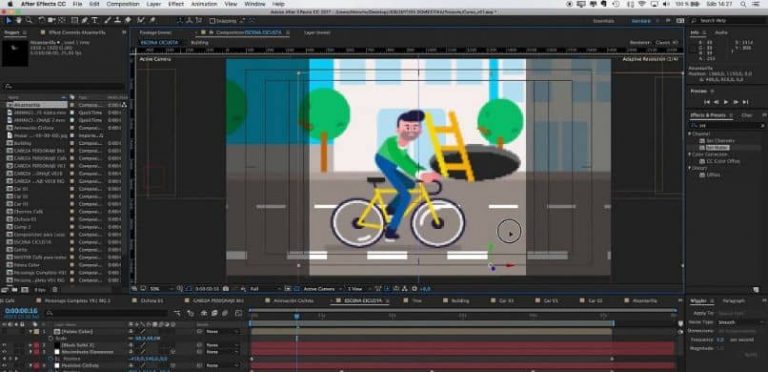Toggle Scale property stopwatch on first layer
The image size is (768, 372).
pyautogui.click(x=50, y=338)
